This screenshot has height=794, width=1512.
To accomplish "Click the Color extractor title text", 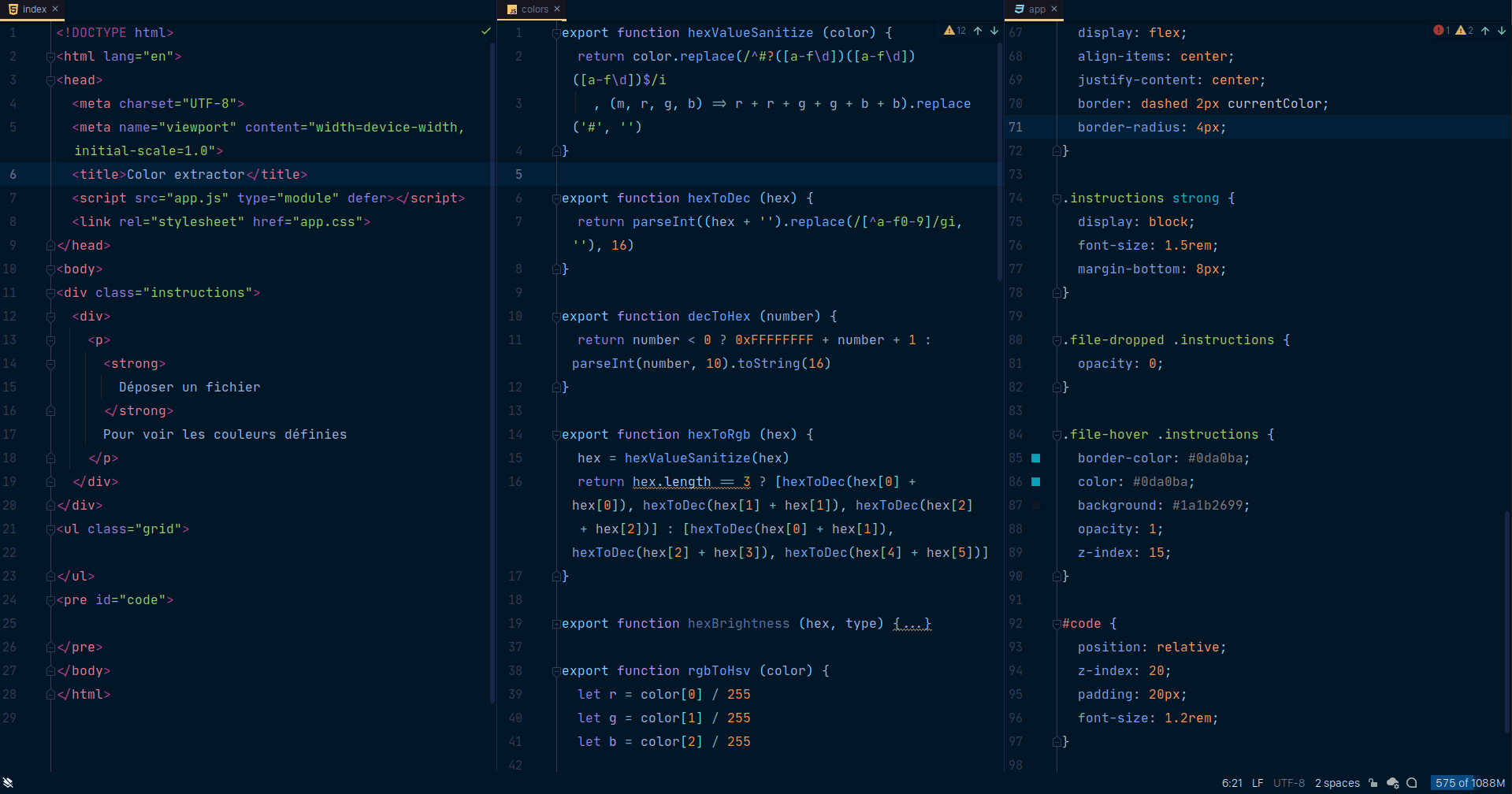I will pyautogui.click(x=186, y=174).
